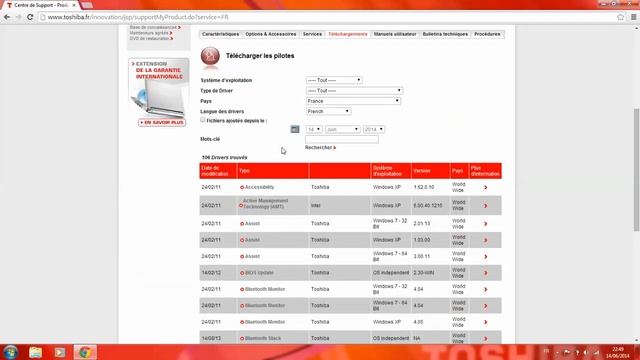This screenshot has width=640, height=360.
Task: Open the year dropdown showing 2014
Action: click(373, 129)
